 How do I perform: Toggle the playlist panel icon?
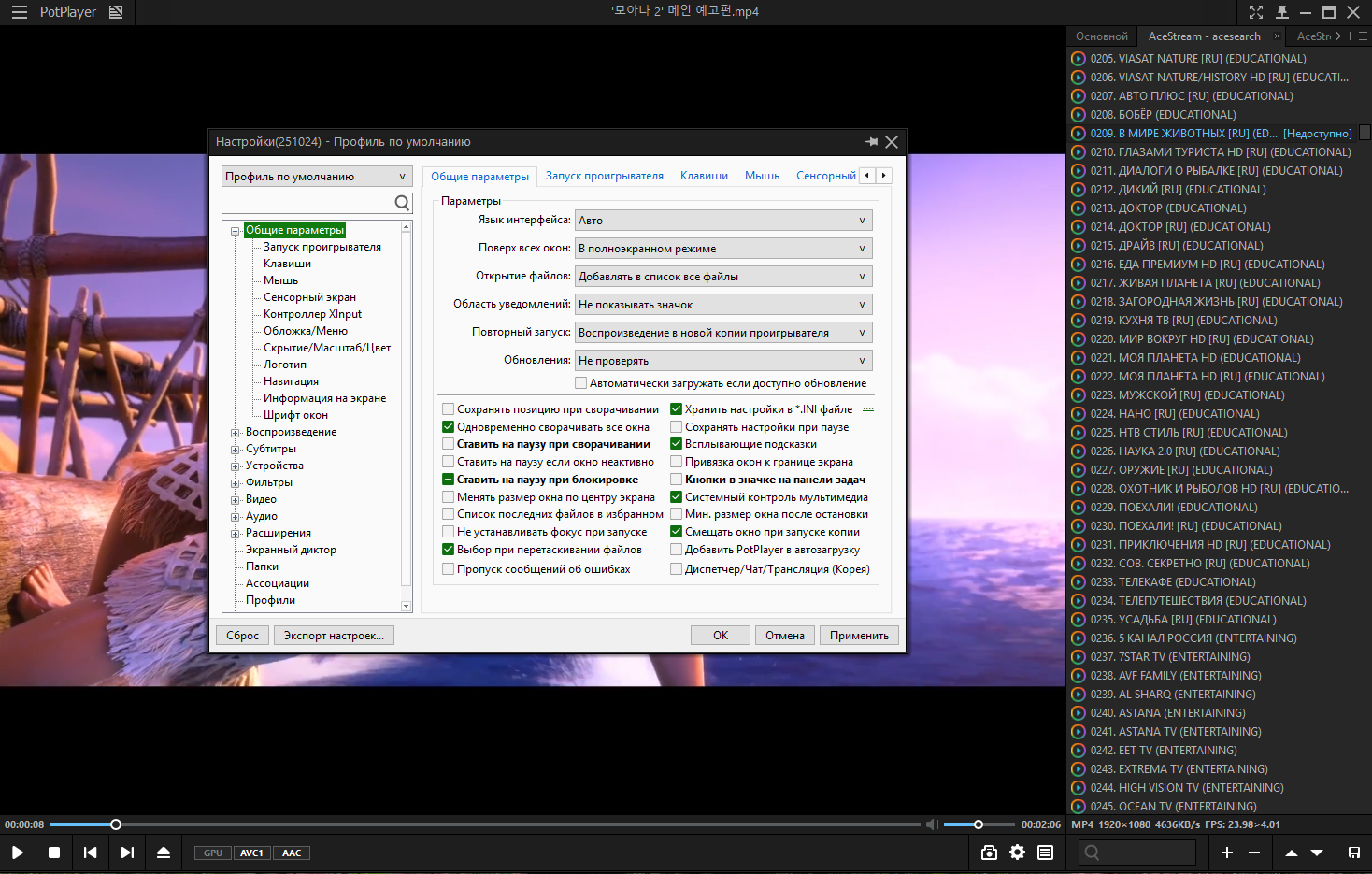pos(1045,853)
